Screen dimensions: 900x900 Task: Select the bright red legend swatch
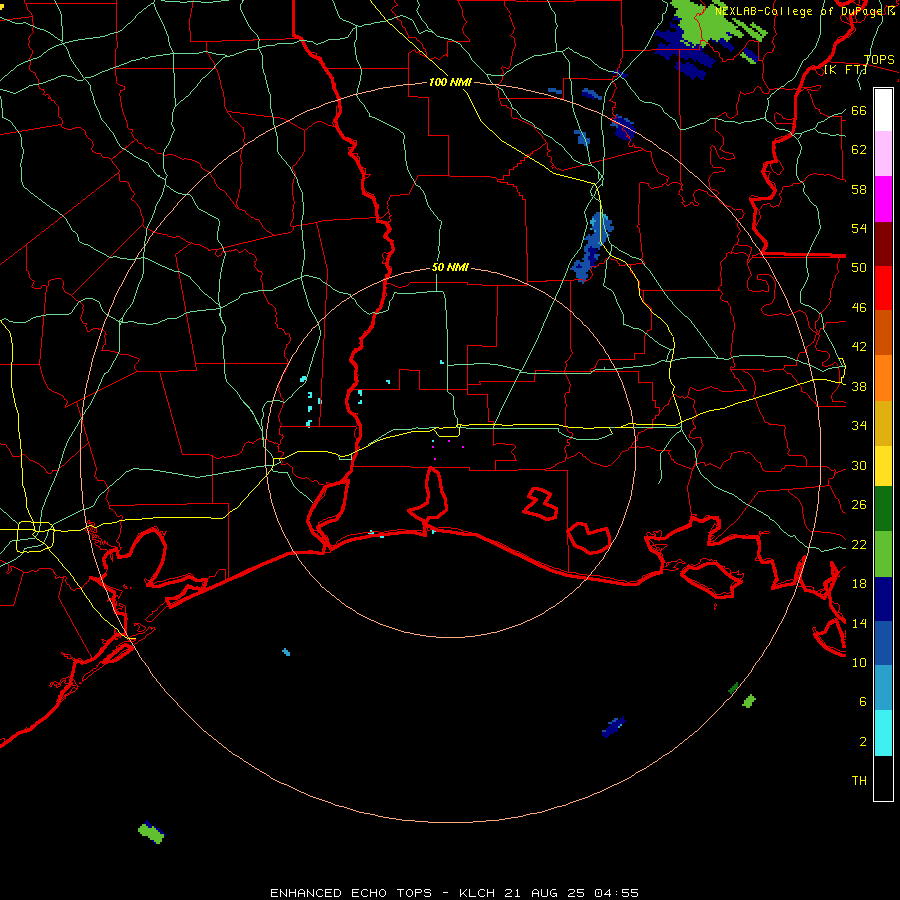click(883, 288)
